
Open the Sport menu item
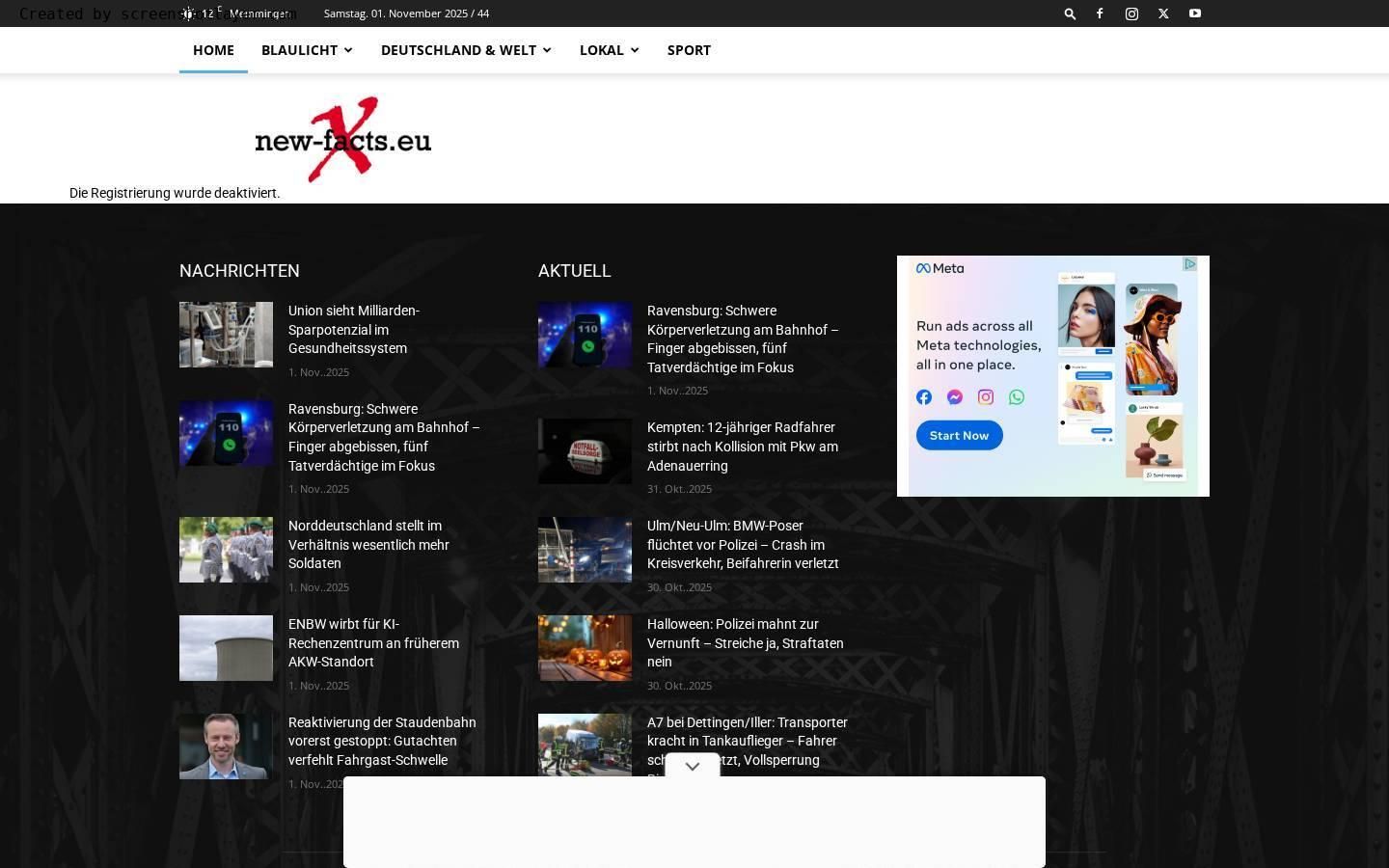click(x=689, y=50)
